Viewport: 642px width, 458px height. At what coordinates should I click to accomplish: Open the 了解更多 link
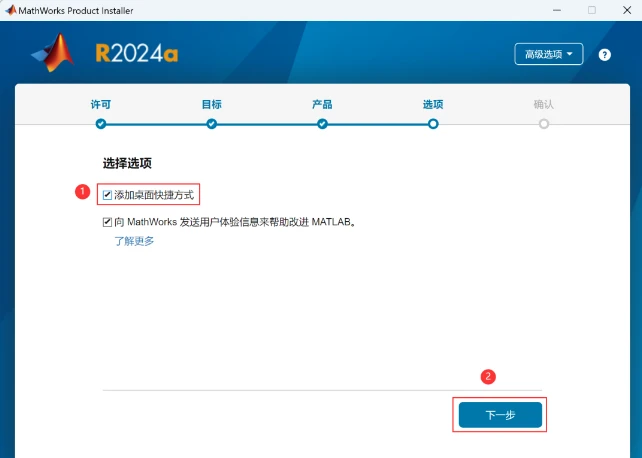[x=134, y=241]
